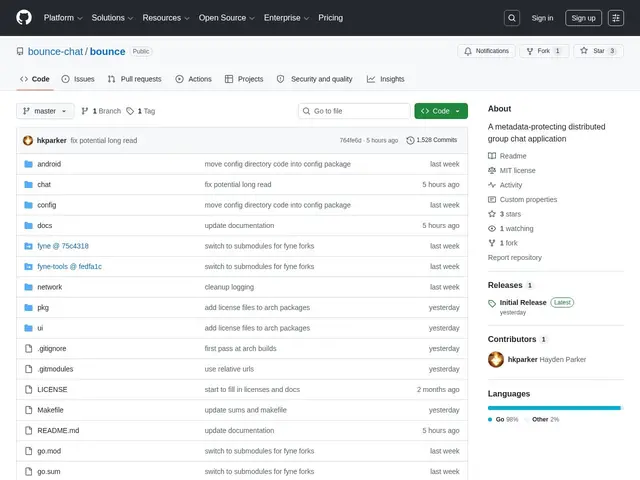Open the green Code dropdown button
The width and height of the screenshot is (640, 480).
click(441, 111)
